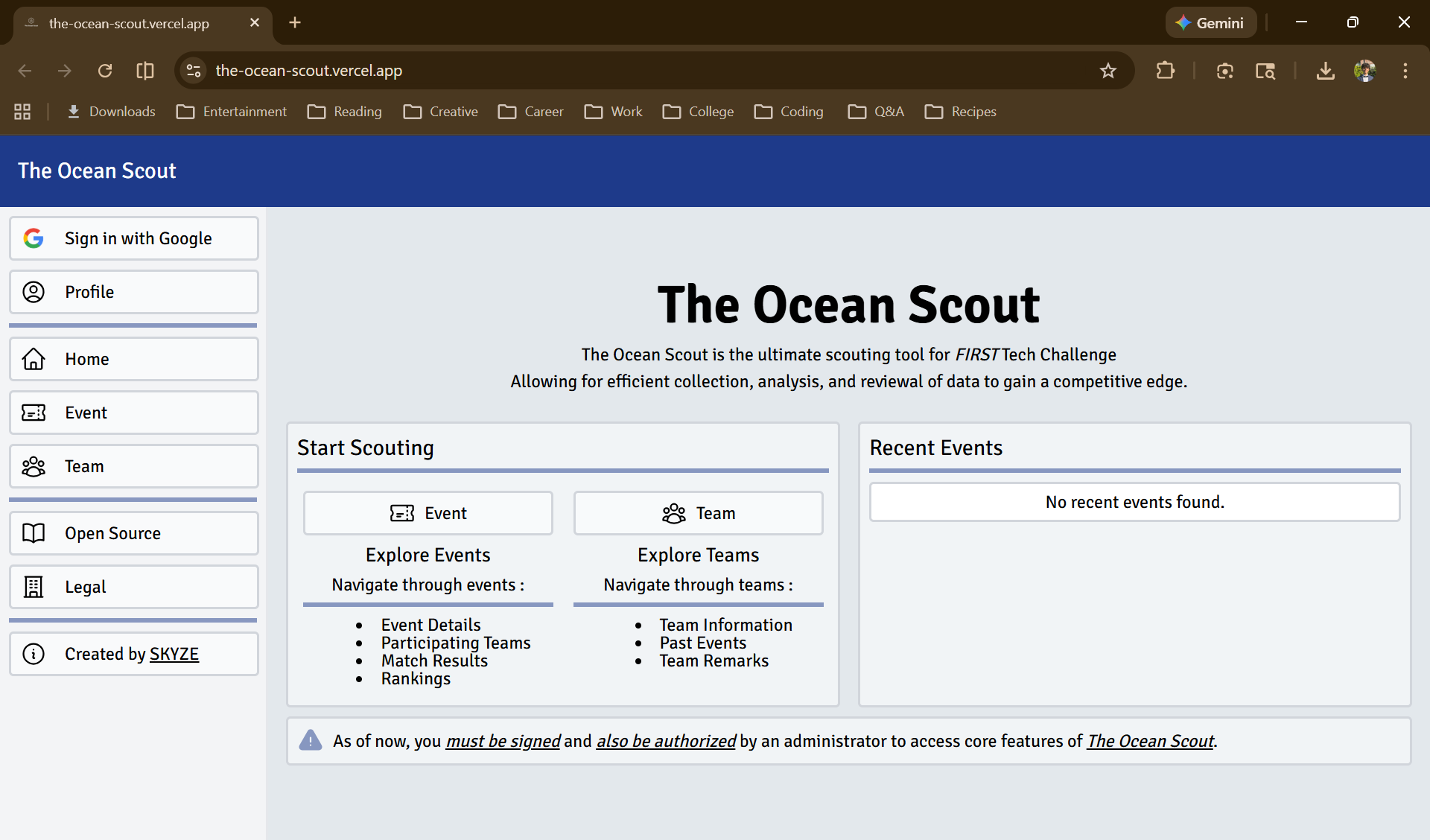
Task: Open the apps grid in bookmarks bar
Action: pyautogui.click(x=22, y=112)
